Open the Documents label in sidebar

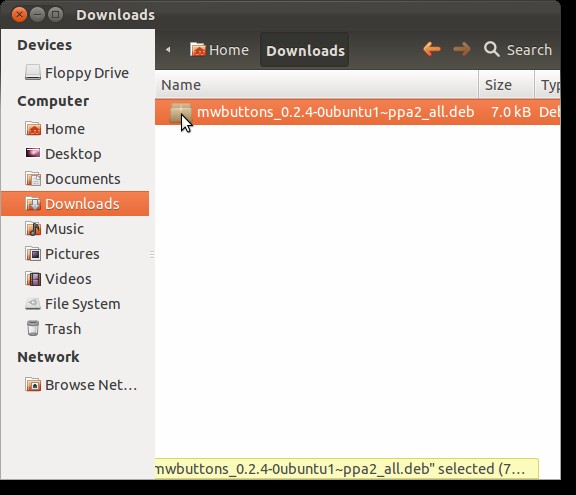[83, 179]
